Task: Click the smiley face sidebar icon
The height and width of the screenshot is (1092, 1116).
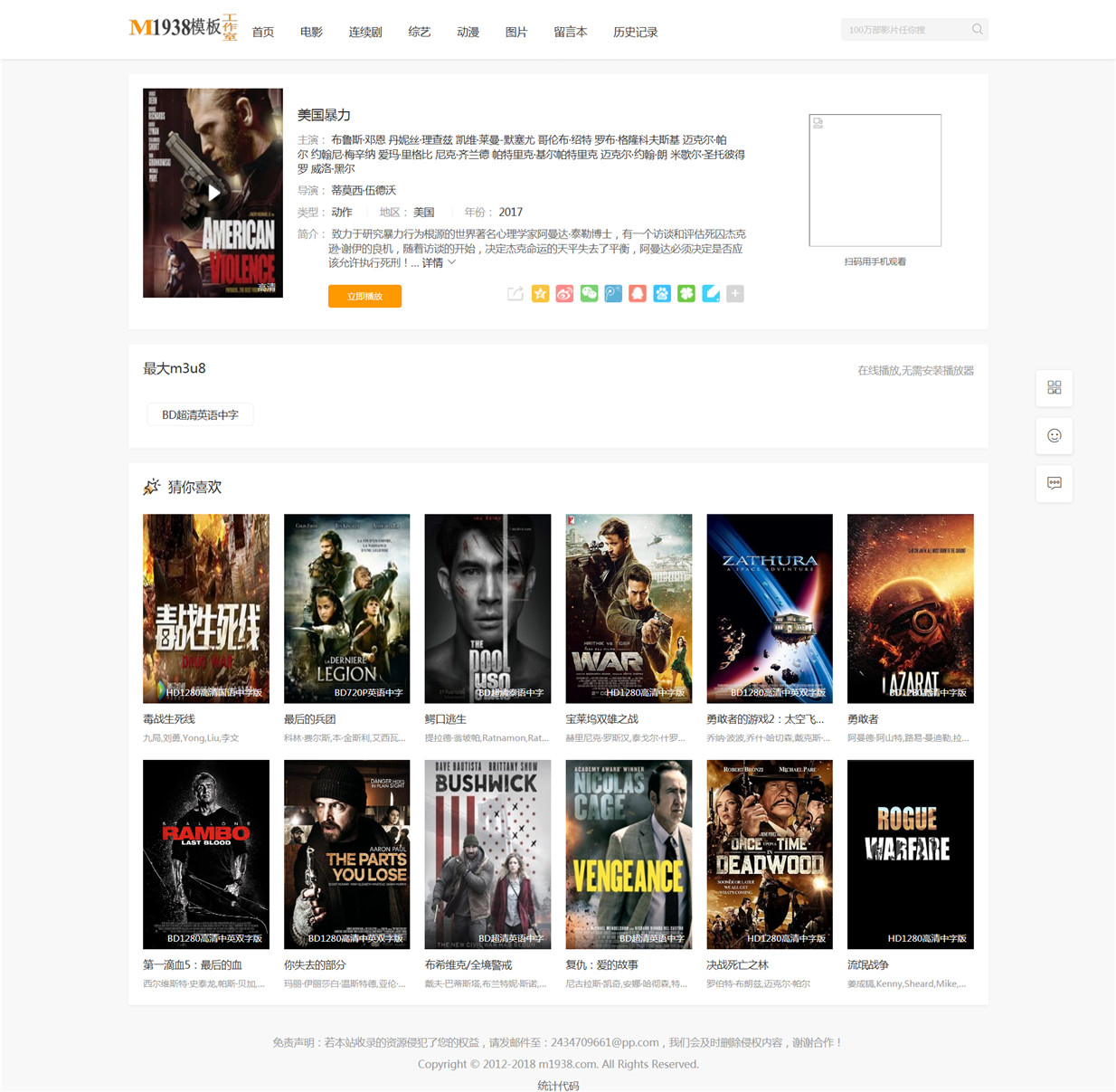Action: 1055,435
